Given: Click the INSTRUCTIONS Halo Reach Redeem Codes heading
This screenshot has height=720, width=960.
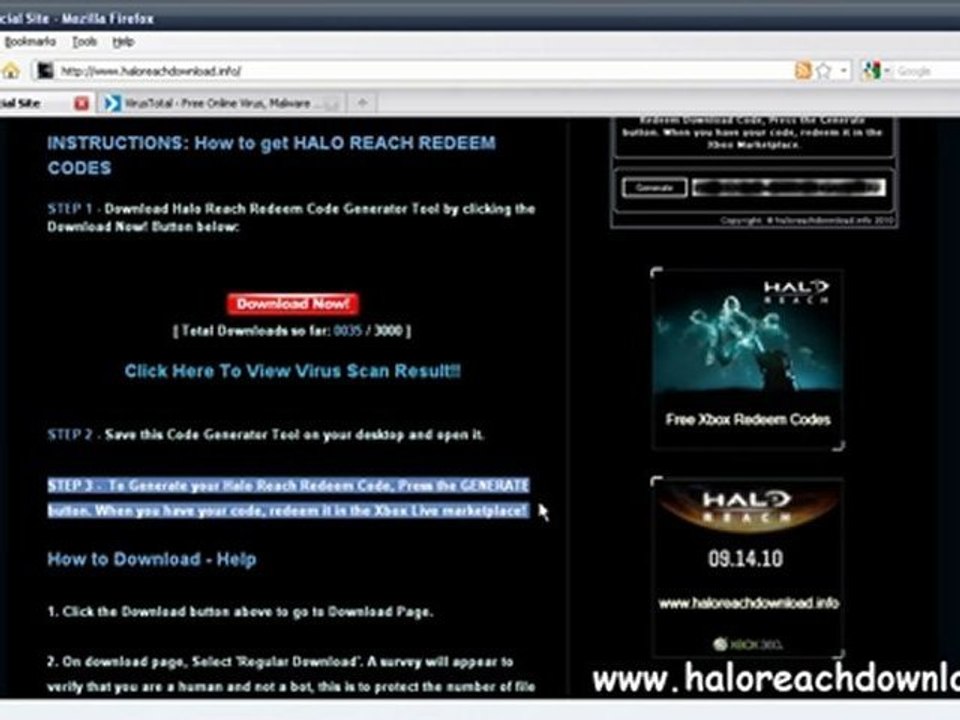Looking at the screenshot, I should [x=271, y=155].
